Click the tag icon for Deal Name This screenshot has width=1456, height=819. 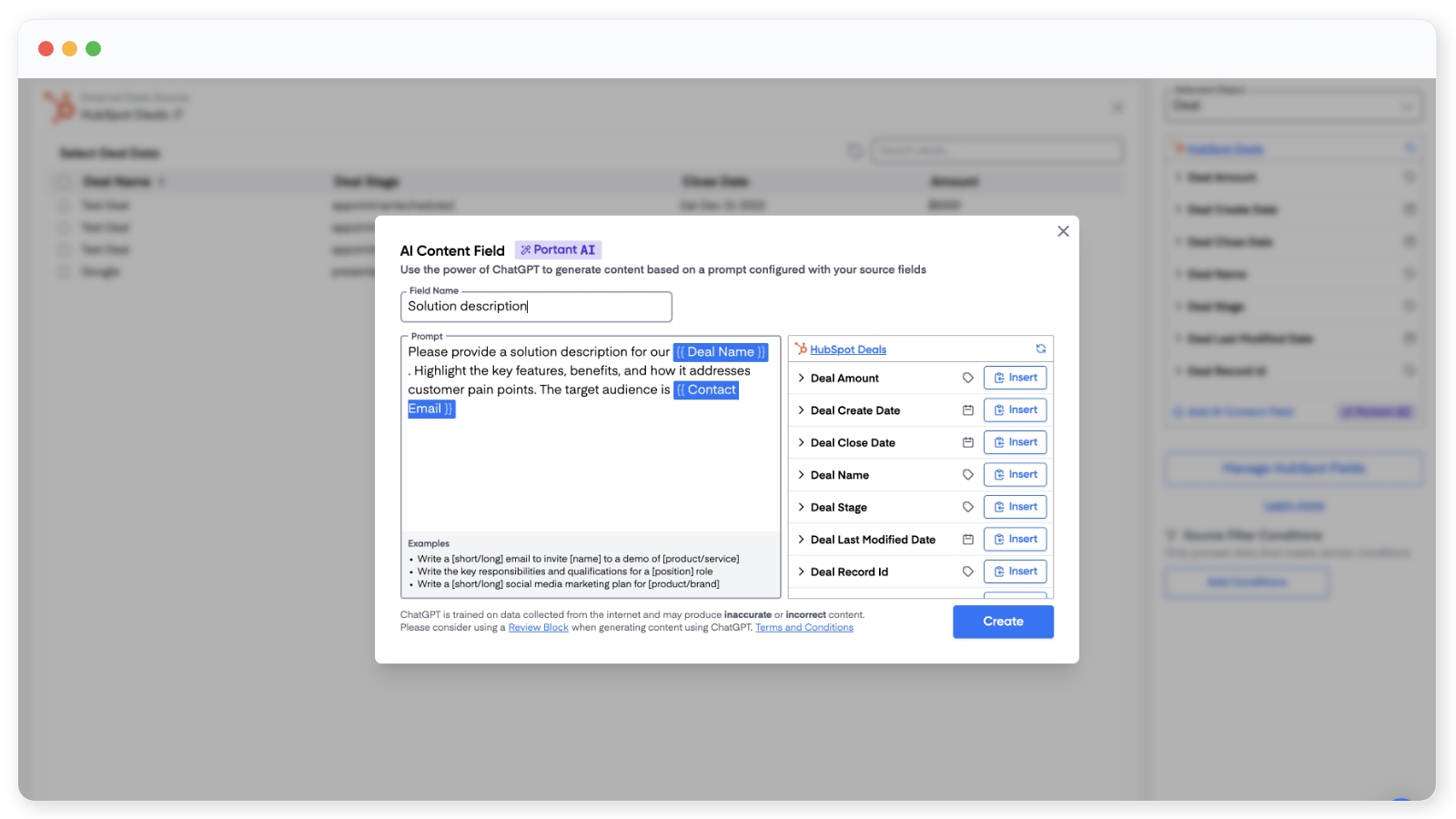coord(967,475)
